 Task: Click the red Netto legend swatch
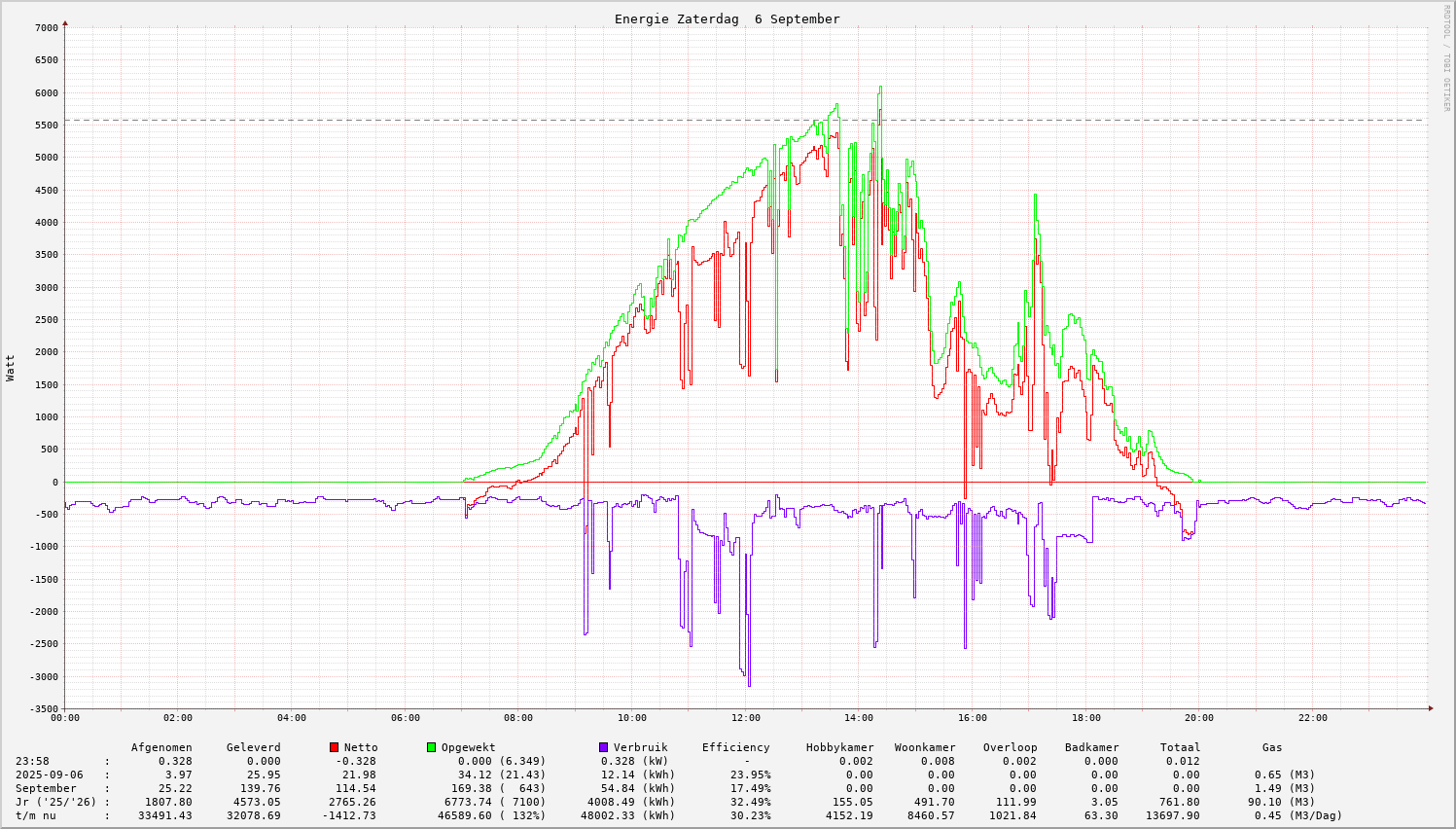click(x=334, y=747)
